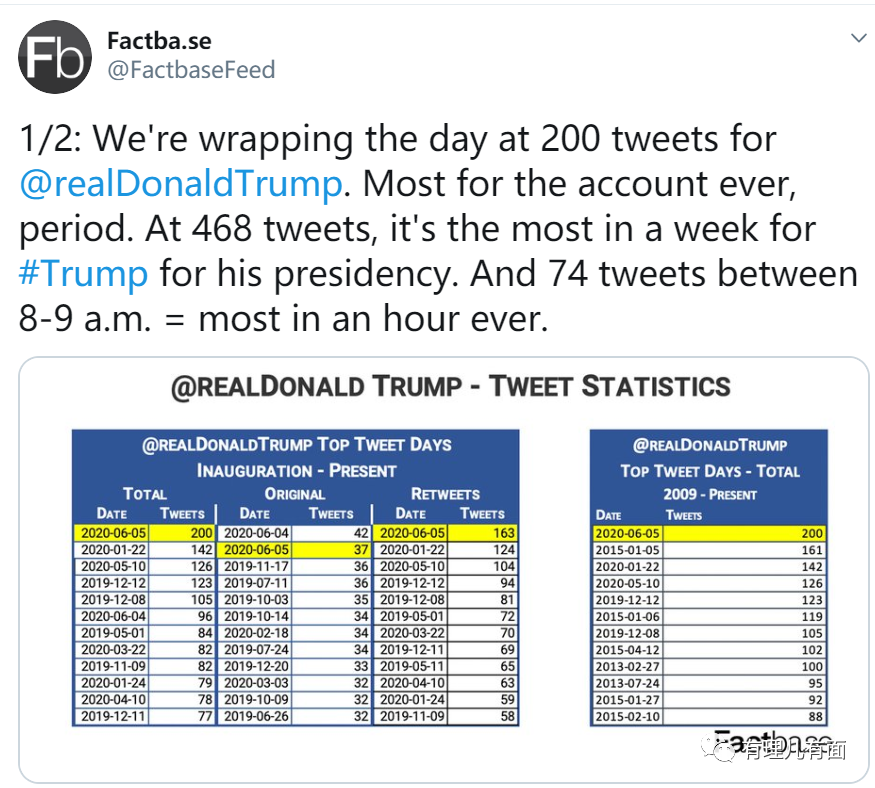
Task: Open the Factba.se profile avatar
Action: point(55,57)
